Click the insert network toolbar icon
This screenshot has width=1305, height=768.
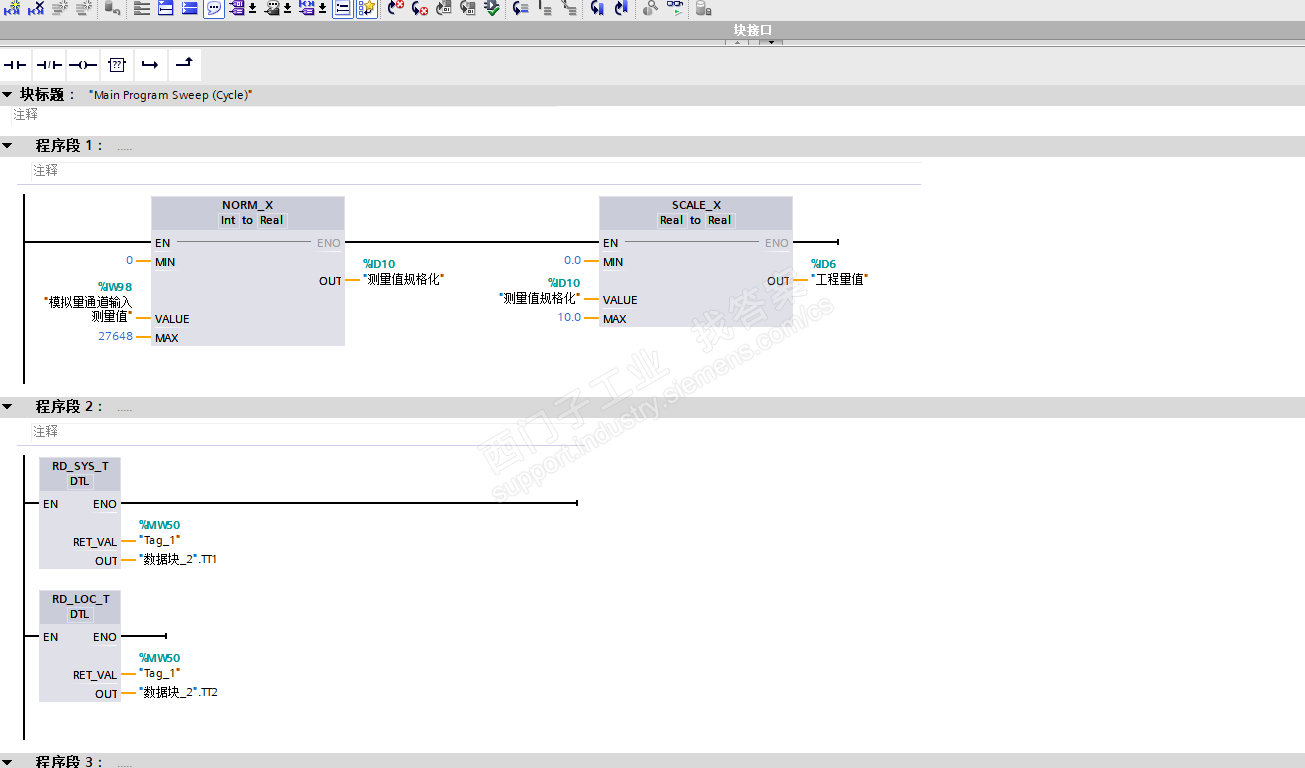coord(12,8)
